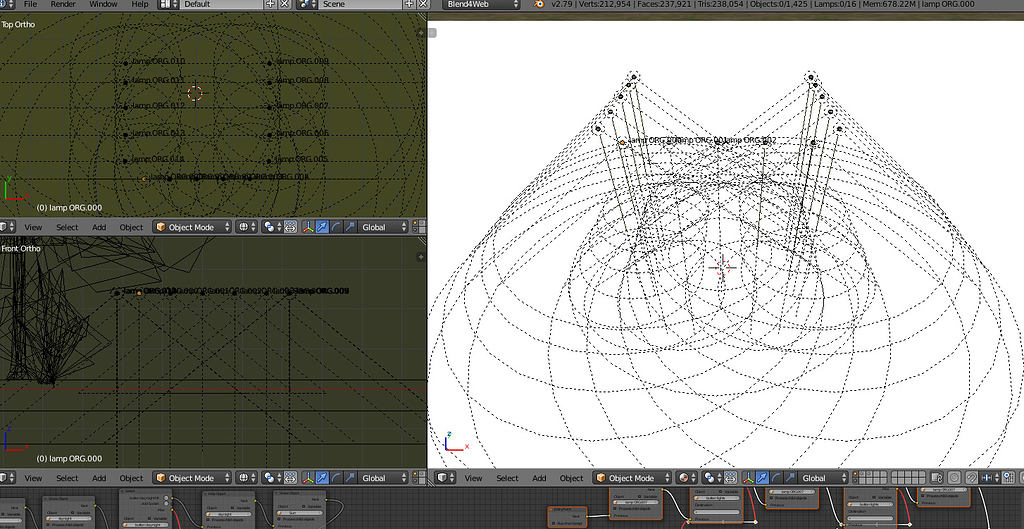The width and height of the screenshot is (1024, 529).
Task: Open editor type selector in Front Ortho header
Action: (7, 478)
